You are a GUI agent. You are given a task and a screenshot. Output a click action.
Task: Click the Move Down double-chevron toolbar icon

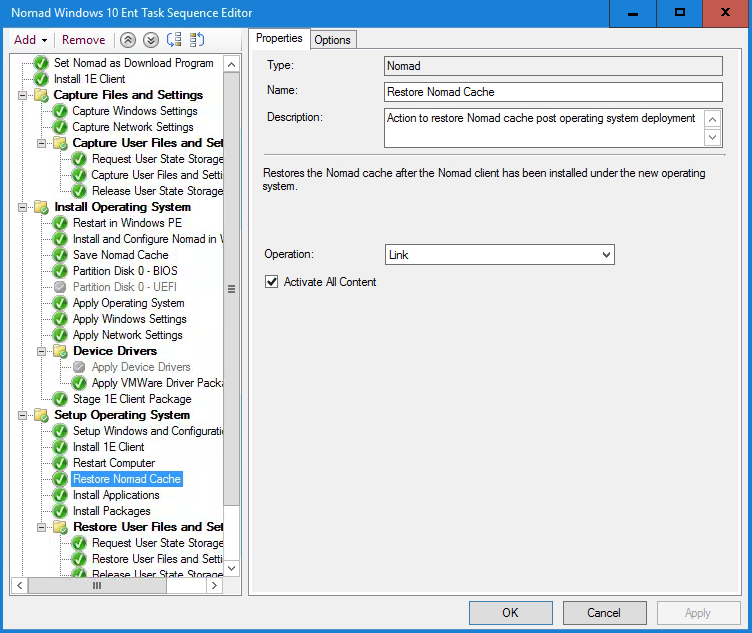tap(150, 40)
